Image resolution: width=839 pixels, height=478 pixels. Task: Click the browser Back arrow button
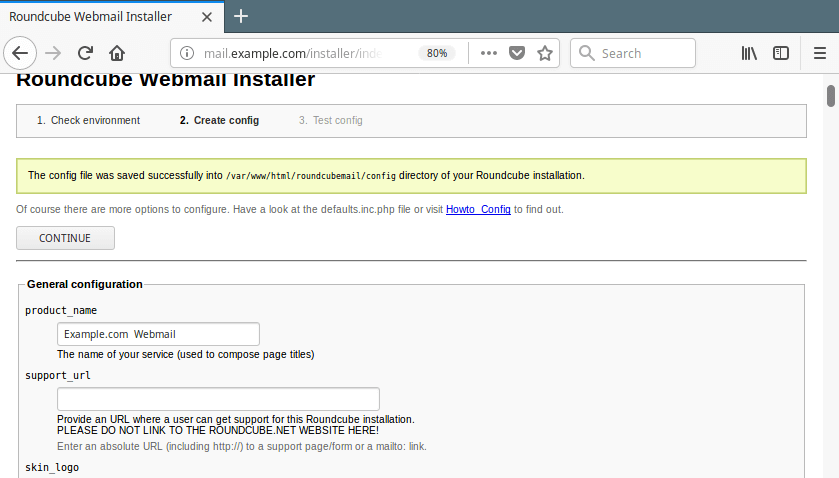pyautogui.click(x=20, y=53)
